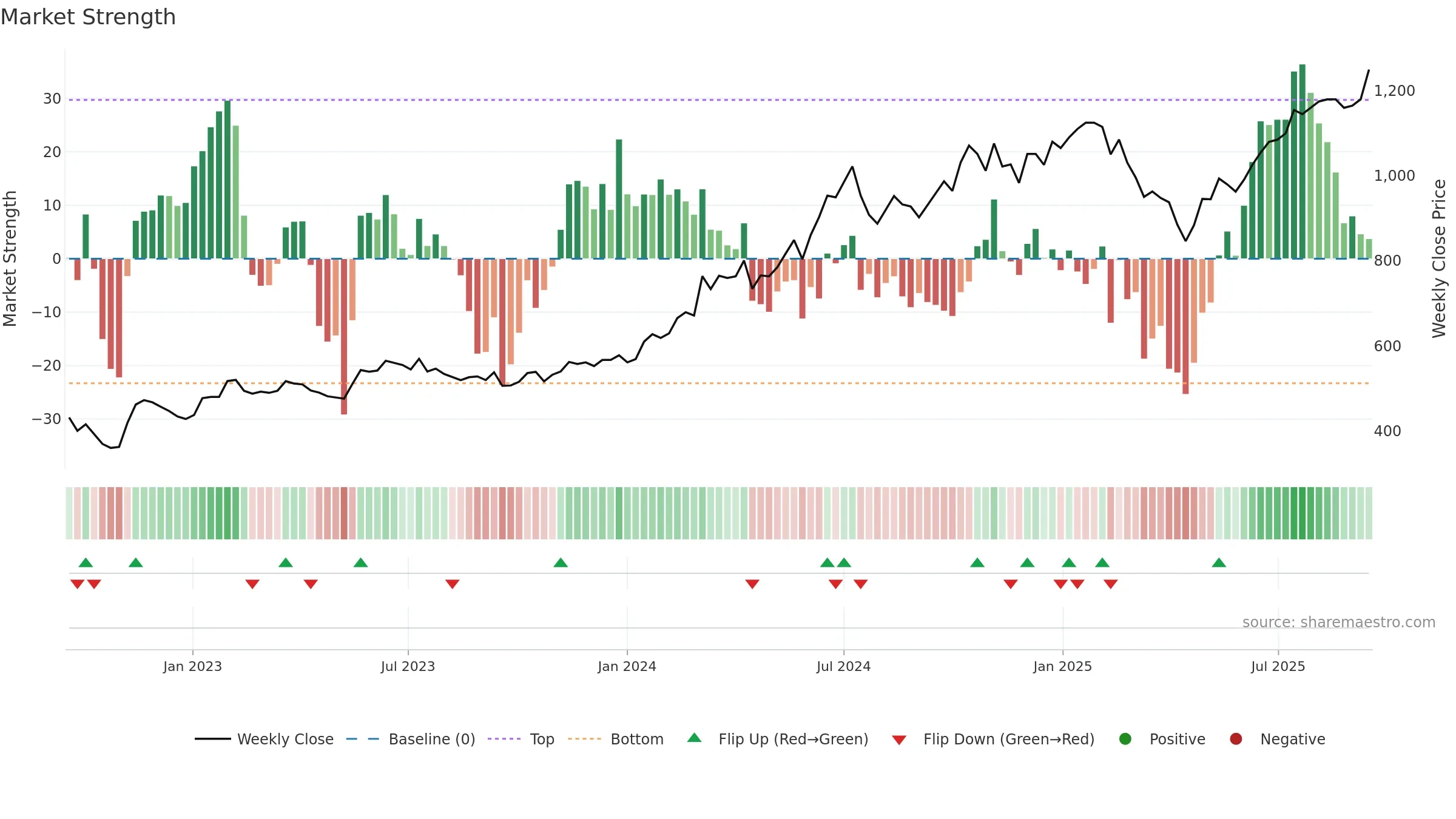Click the Jul 2025 axis label
1456x819 pixels.
[x=1278, y=666]
